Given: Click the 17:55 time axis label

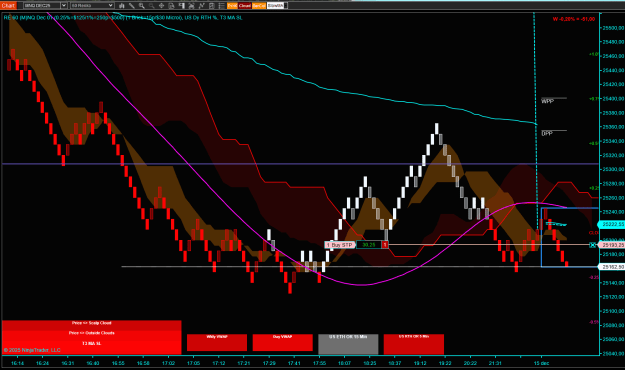Looking at the screenshot, I should 319,363.
